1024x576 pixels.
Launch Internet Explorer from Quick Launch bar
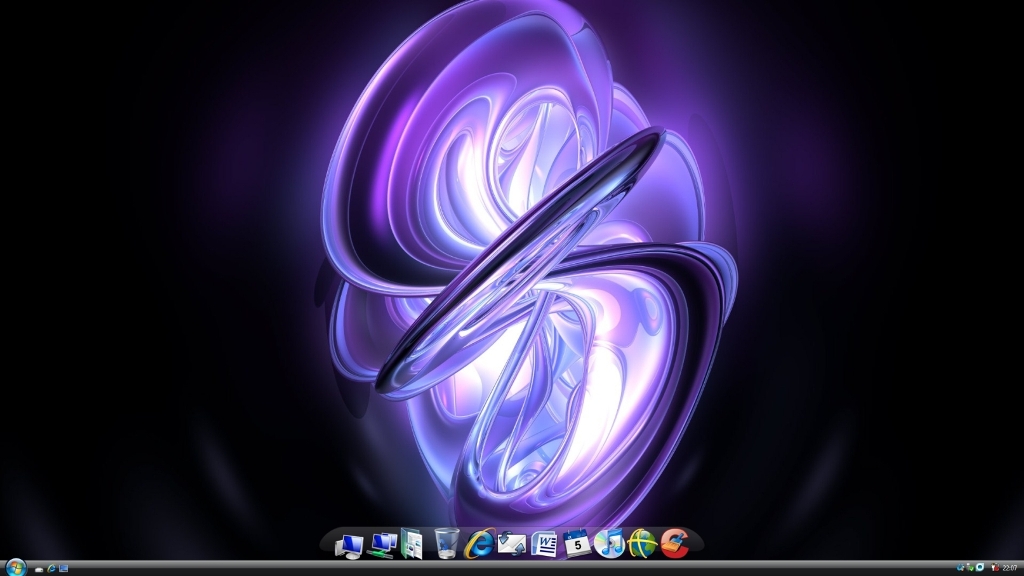point(51,569)
